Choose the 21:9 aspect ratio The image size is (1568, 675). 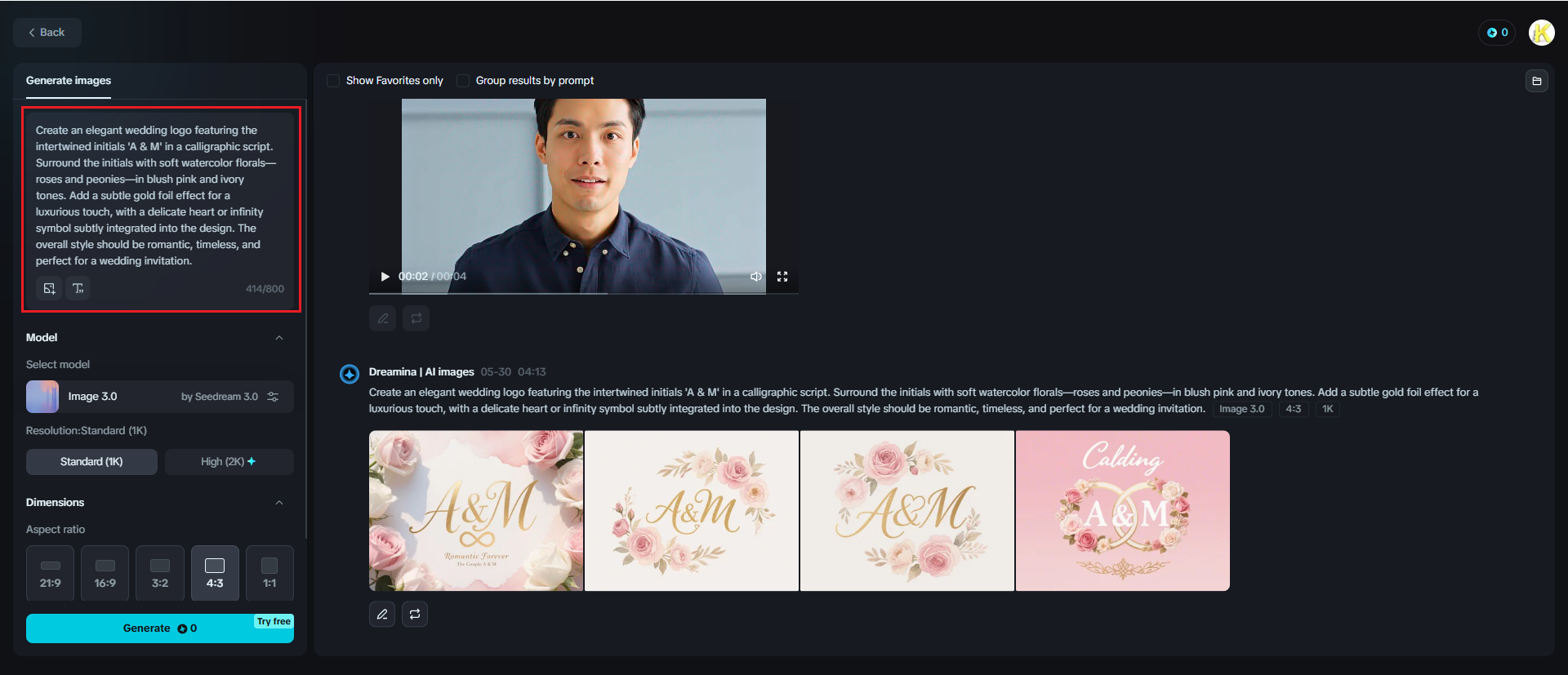pos(50,573)
